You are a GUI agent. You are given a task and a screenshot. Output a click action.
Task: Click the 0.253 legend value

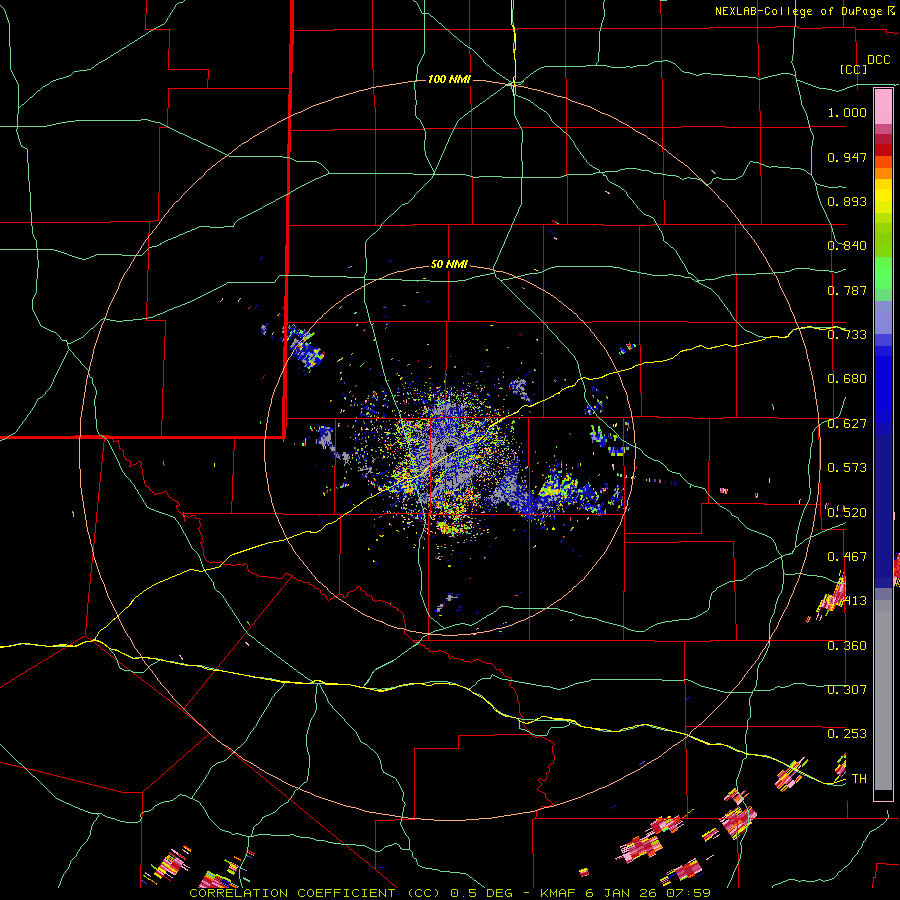tap(847, 734)
